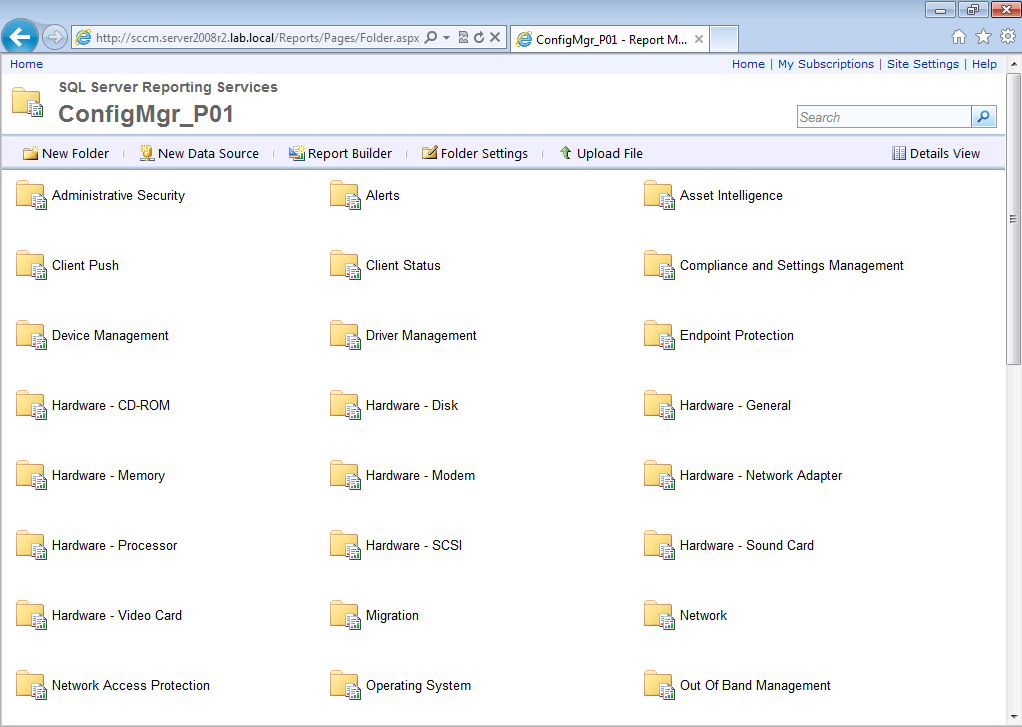Click the Network Access Protection folder icon
The width and height of the screenshot is (1022, 727).
[31, 685]
